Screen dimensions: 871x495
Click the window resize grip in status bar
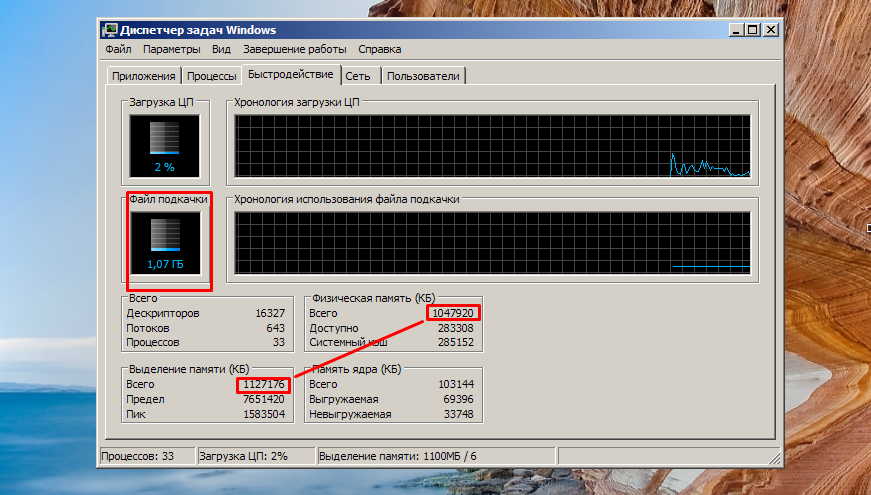click(774, 458)
